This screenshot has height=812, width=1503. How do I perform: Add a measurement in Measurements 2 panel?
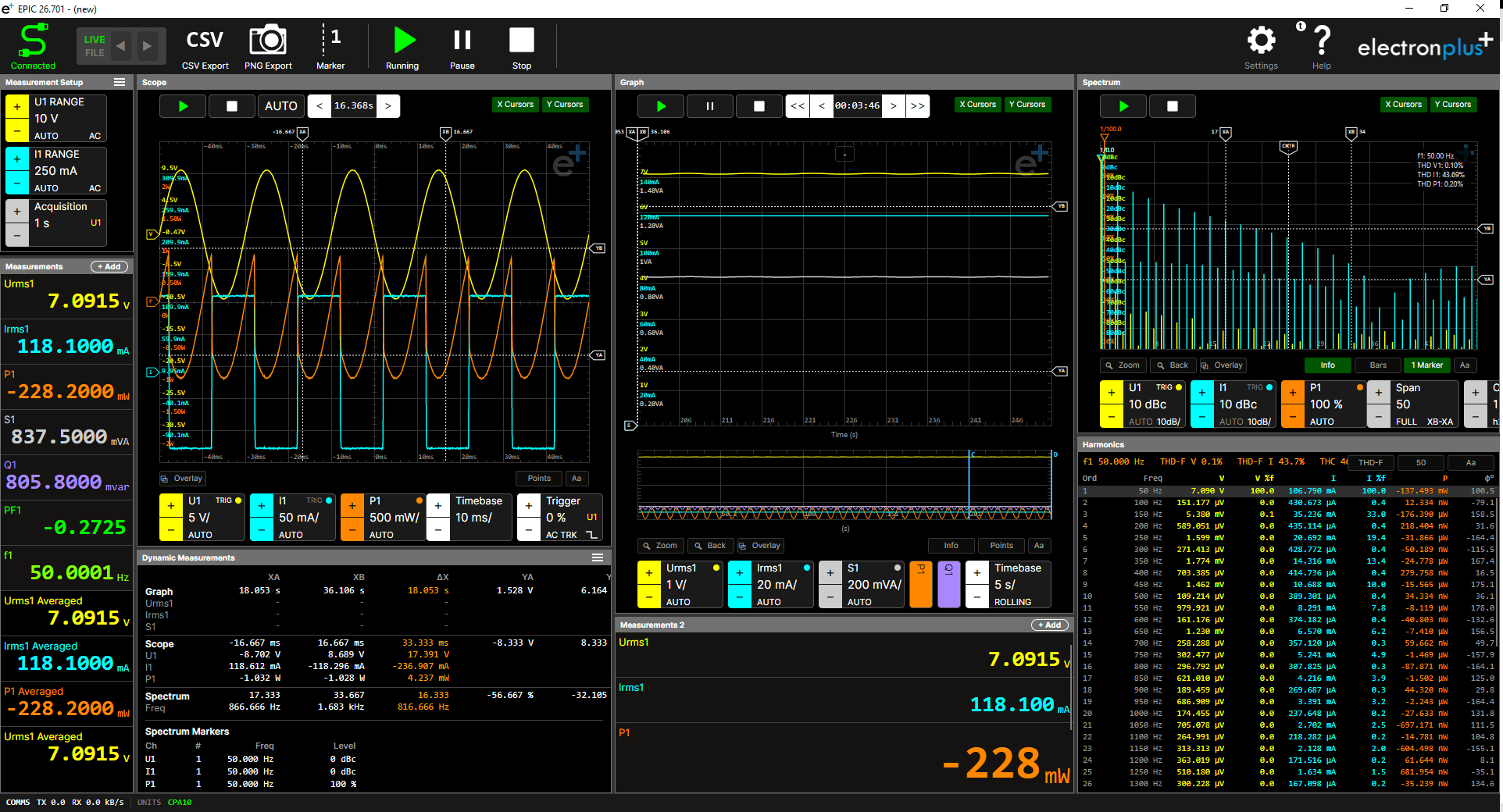[1050, 625]
